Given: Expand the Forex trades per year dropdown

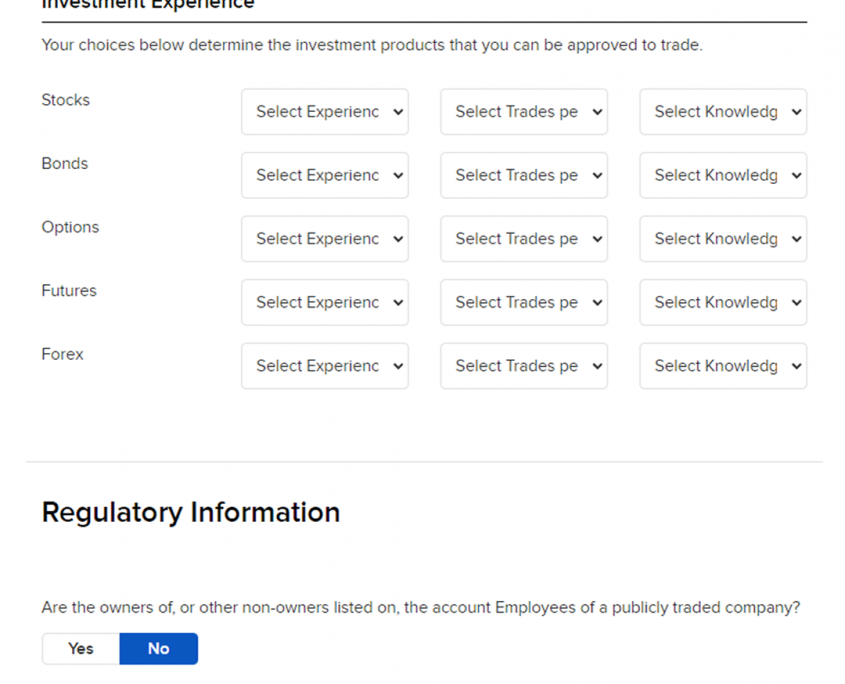Looking at the screenshot, I should click(x=523, y=366).
